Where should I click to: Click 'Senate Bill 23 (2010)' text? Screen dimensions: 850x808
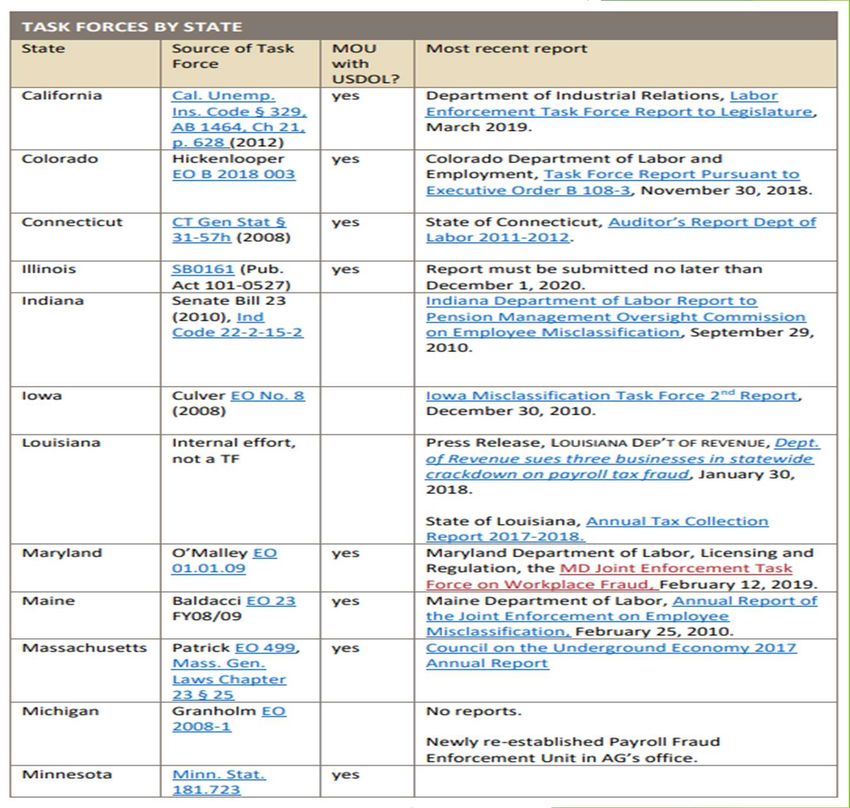tap(229, 309)
